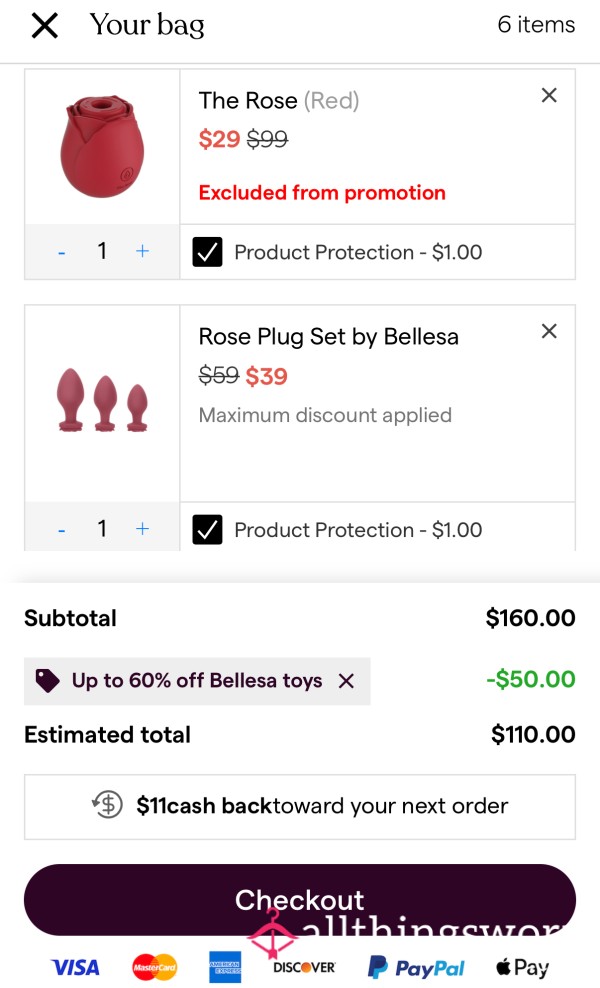Remove Rose Plug Set by Bellesa item
This screenshot has height=988, width=600.
[x=549, y=331]
